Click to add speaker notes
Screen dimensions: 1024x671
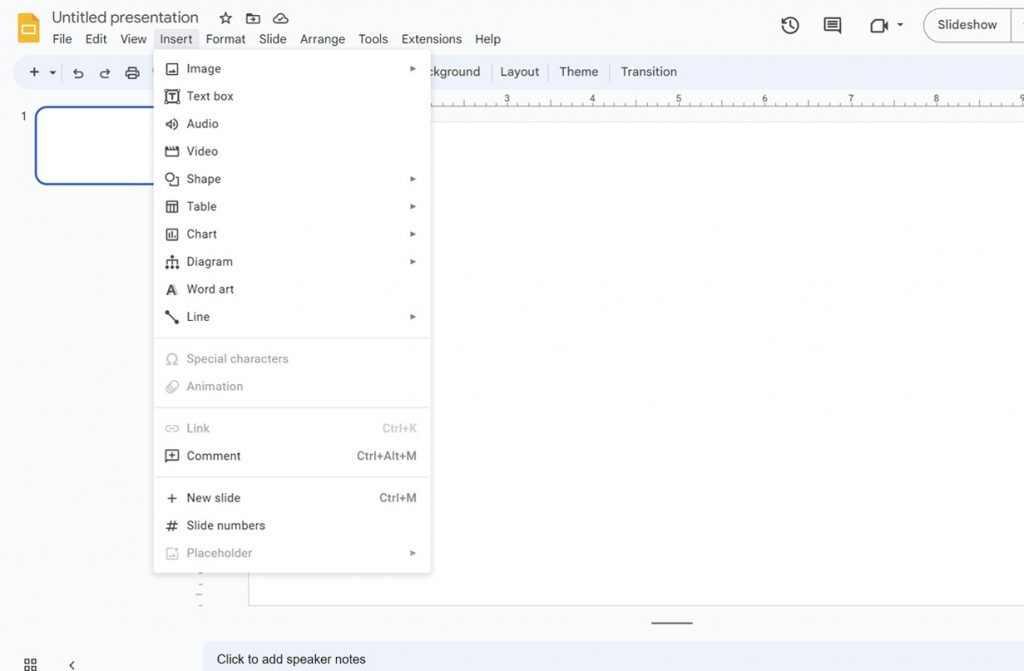pyautogui.click(x=291, y=659)
